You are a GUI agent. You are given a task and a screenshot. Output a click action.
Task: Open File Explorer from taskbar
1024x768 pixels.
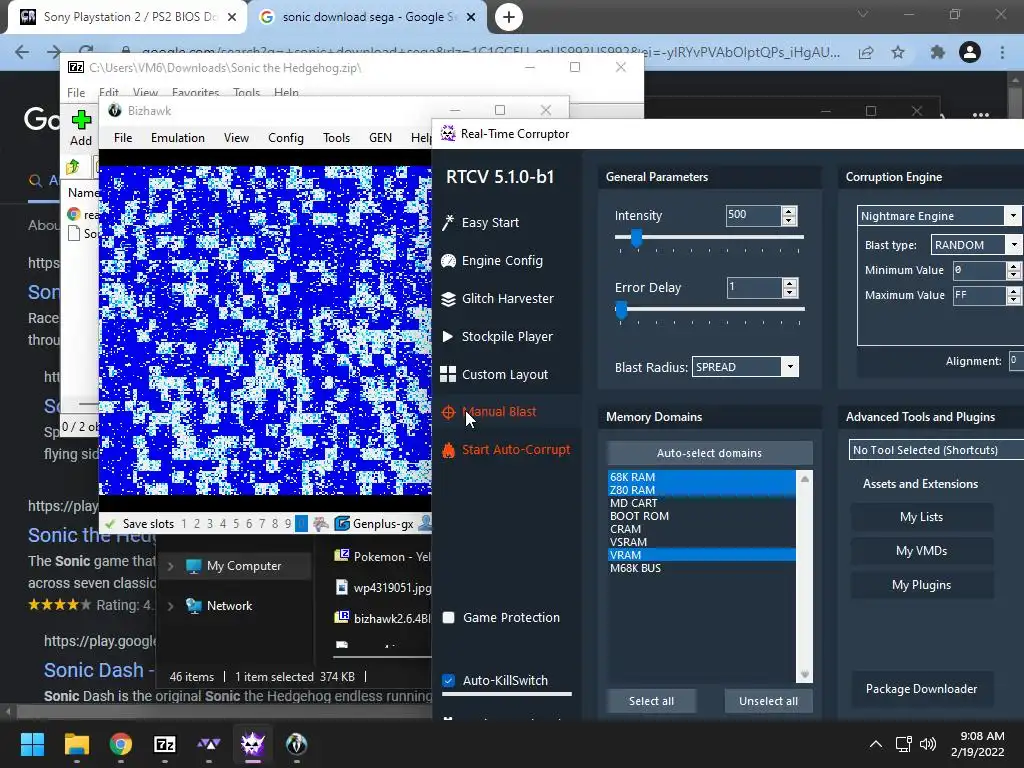coord(76,744)
